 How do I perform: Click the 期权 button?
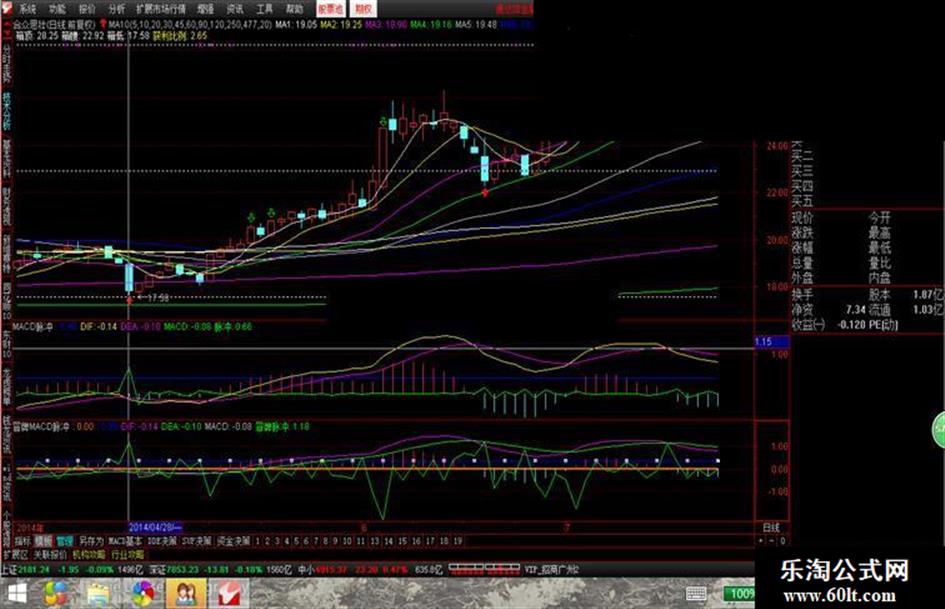tap(363, 8)
